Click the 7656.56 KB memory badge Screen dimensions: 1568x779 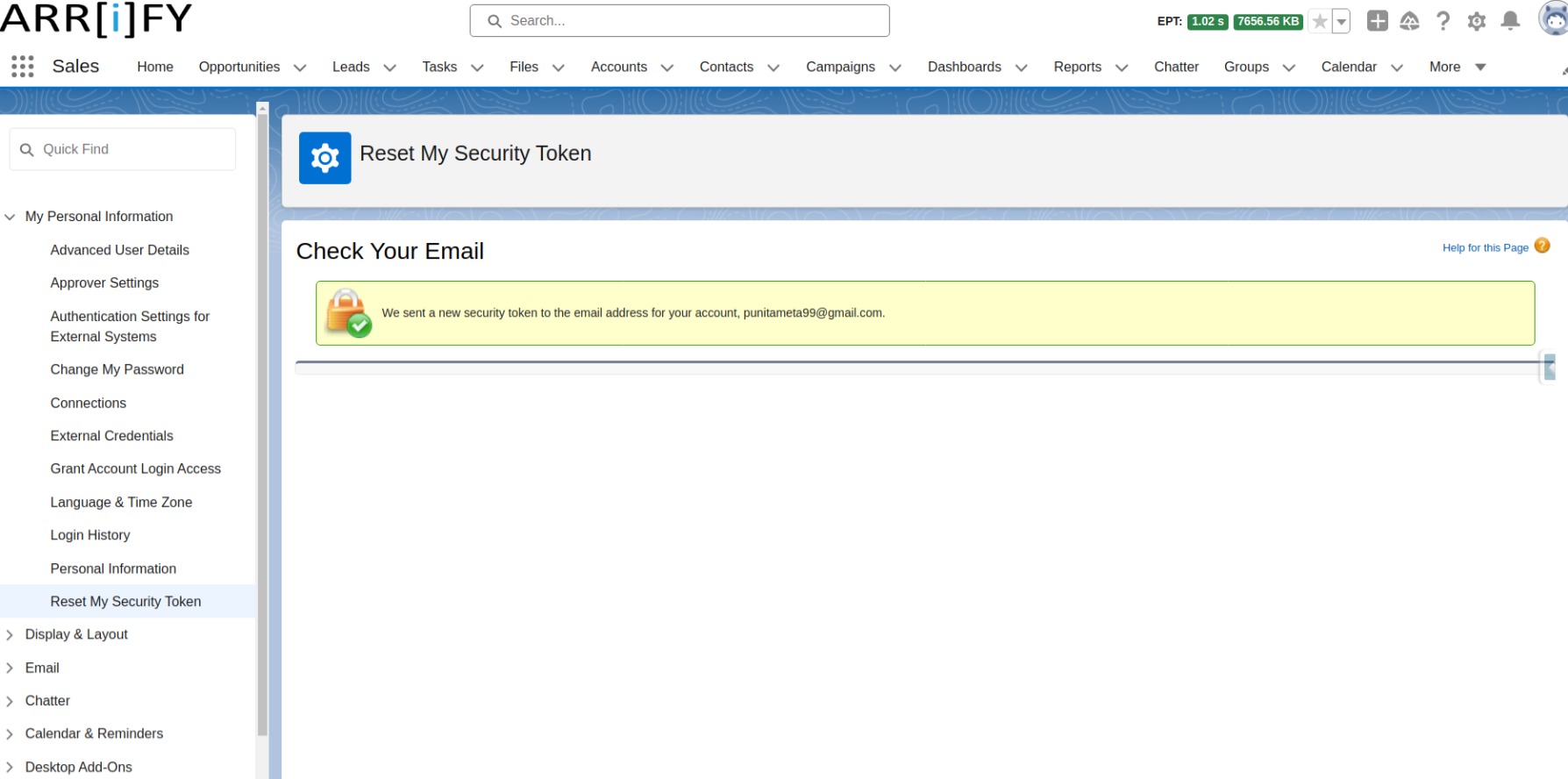tap(1266, 20)
